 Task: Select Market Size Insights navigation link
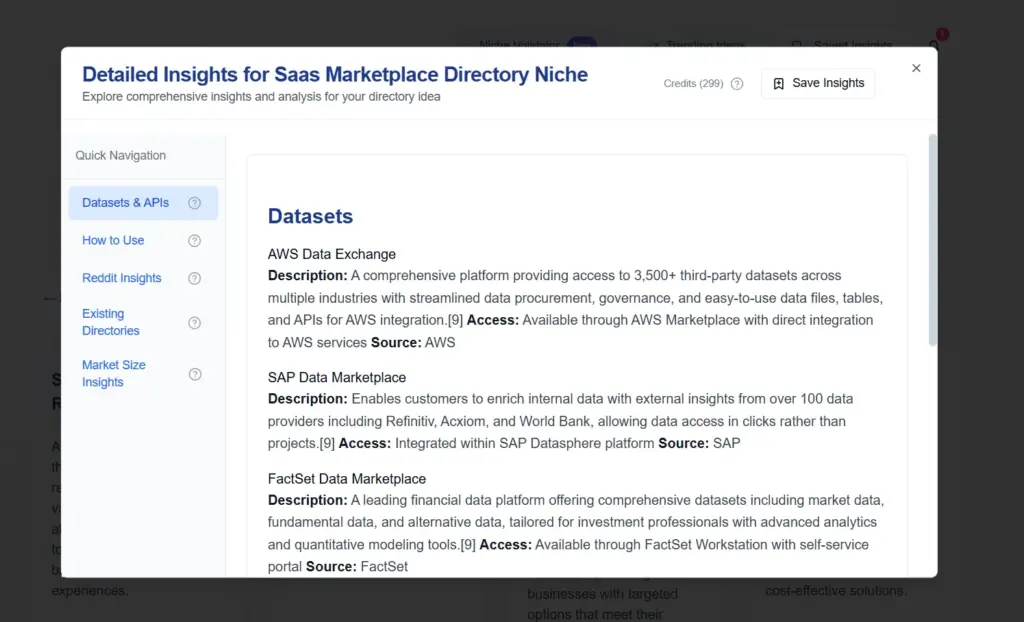coord(113,373)
